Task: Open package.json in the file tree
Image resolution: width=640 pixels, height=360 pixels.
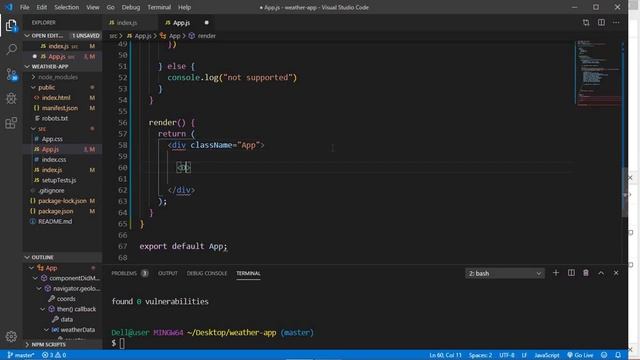Action: (56, 211)
